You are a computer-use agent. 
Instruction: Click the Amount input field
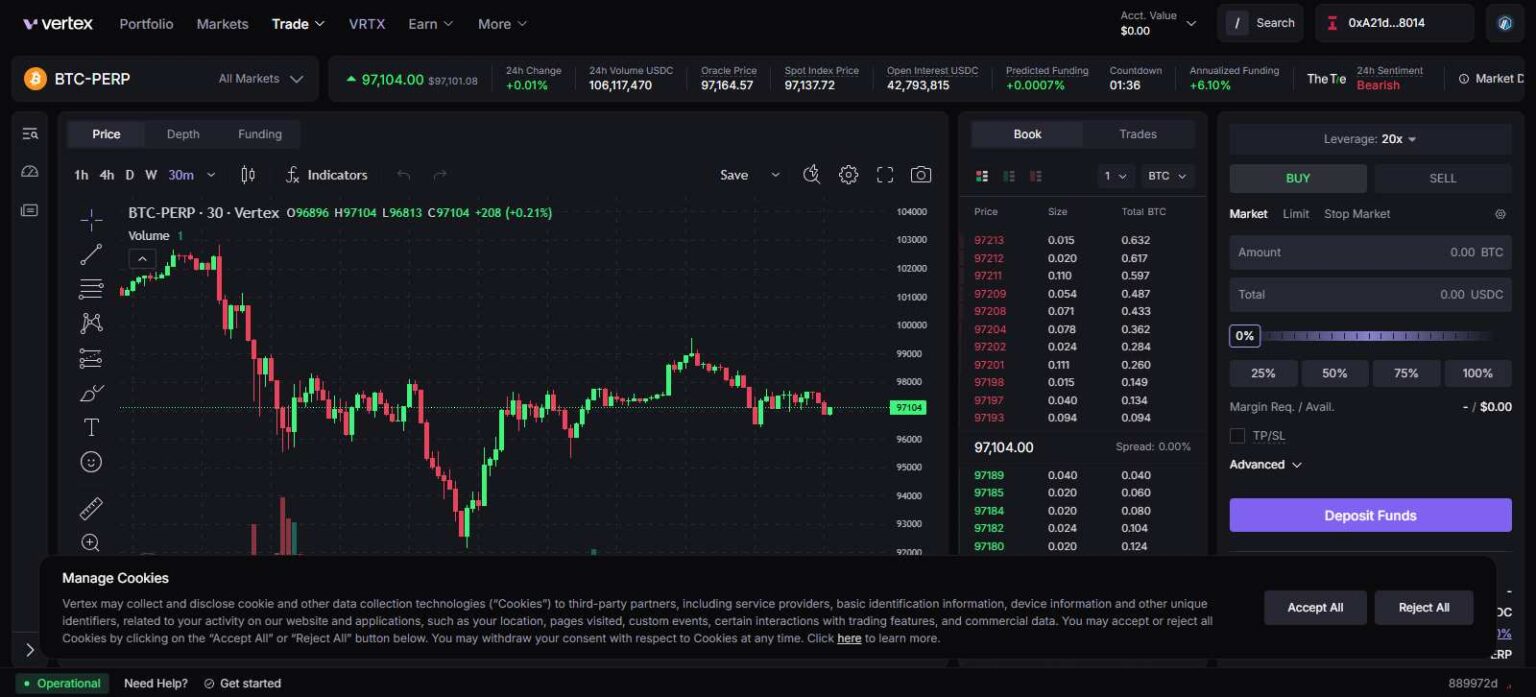coord(1370,252)
